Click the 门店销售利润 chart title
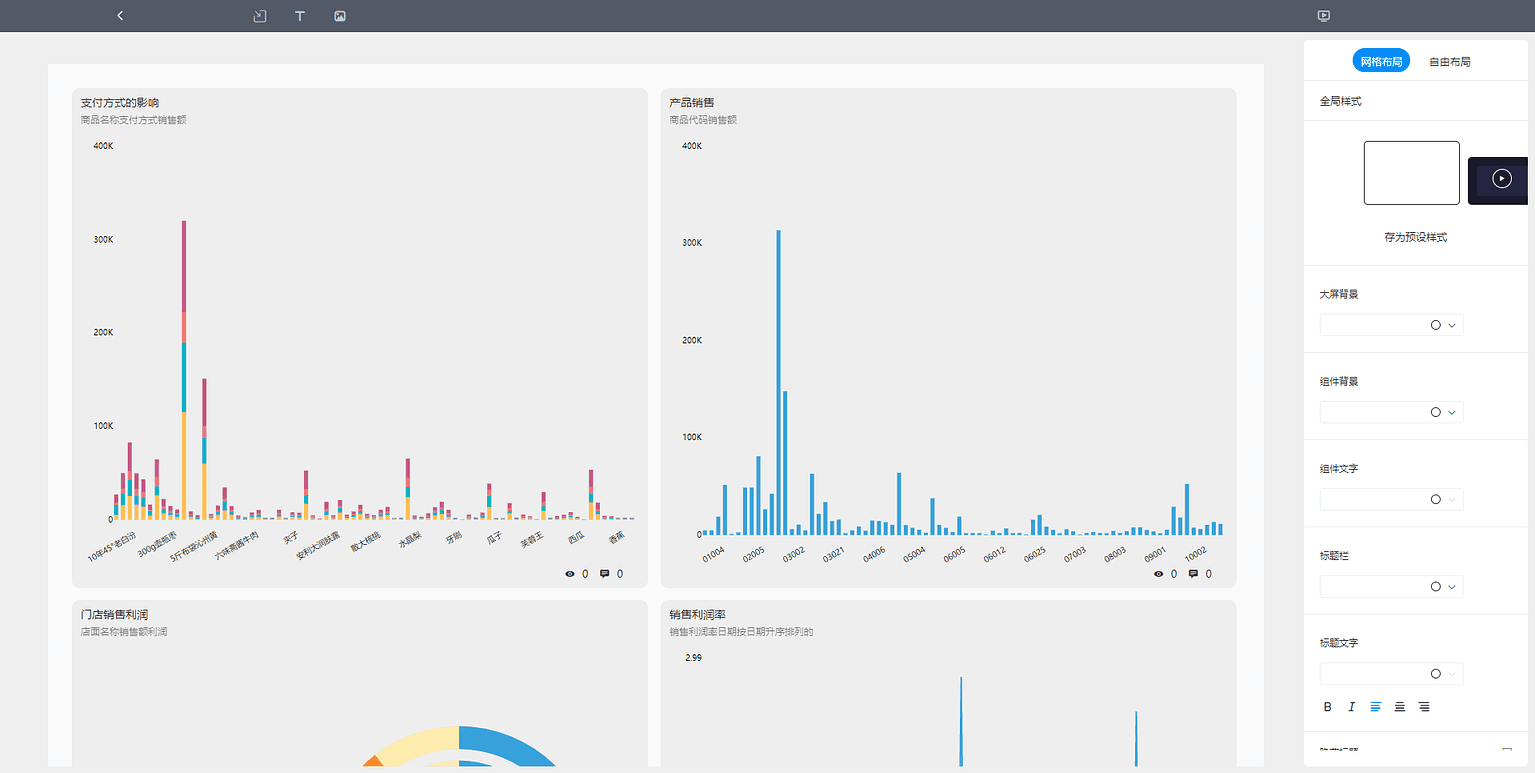 pos(114,614)
